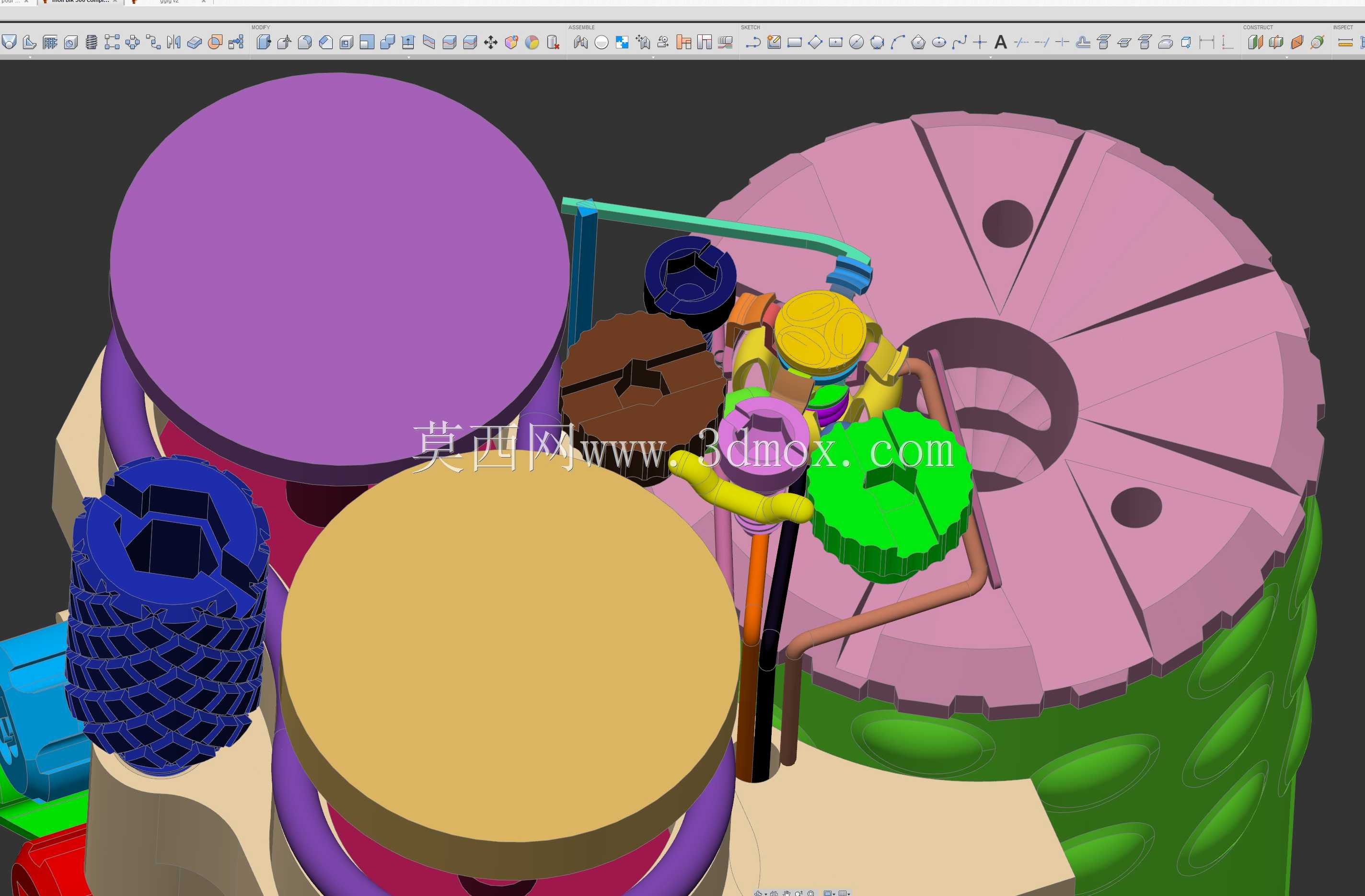Open the ASSEMBLE panel menu
The image size is (1365, 896).
click(x=581, y=27)
